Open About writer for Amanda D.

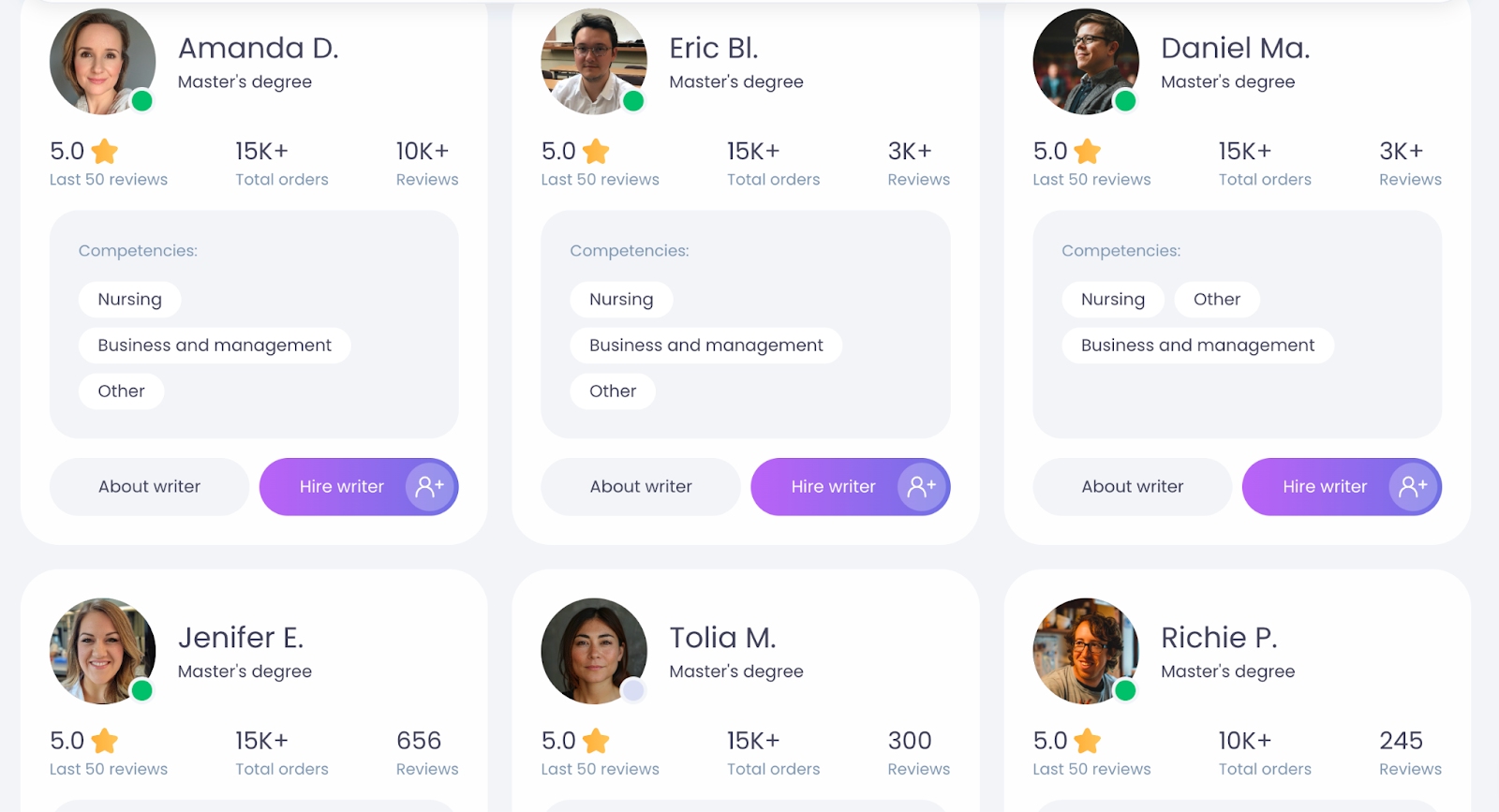click(149, 487)
